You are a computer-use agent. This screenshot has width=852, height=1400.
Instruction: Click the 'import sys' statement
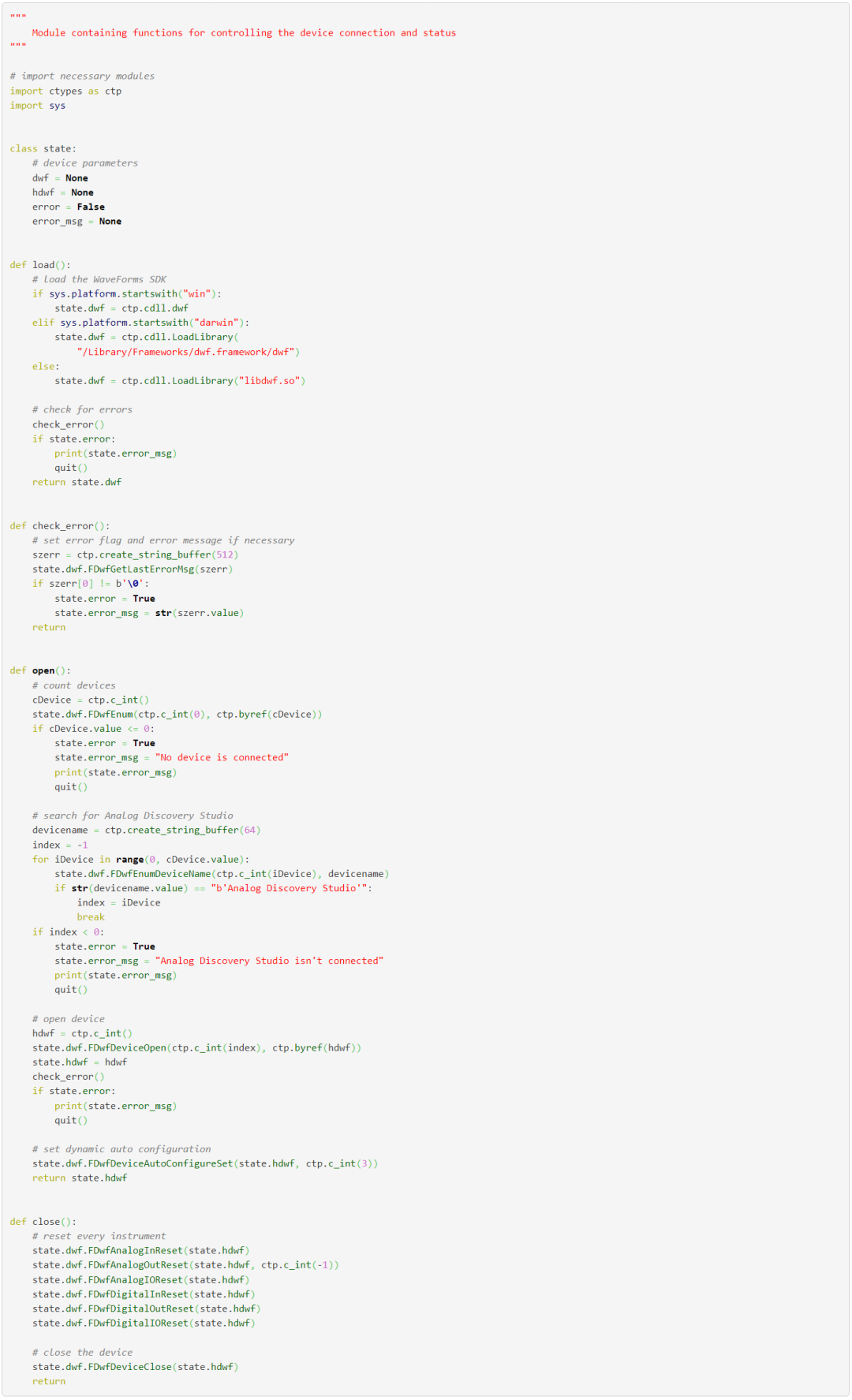(38, 106)
